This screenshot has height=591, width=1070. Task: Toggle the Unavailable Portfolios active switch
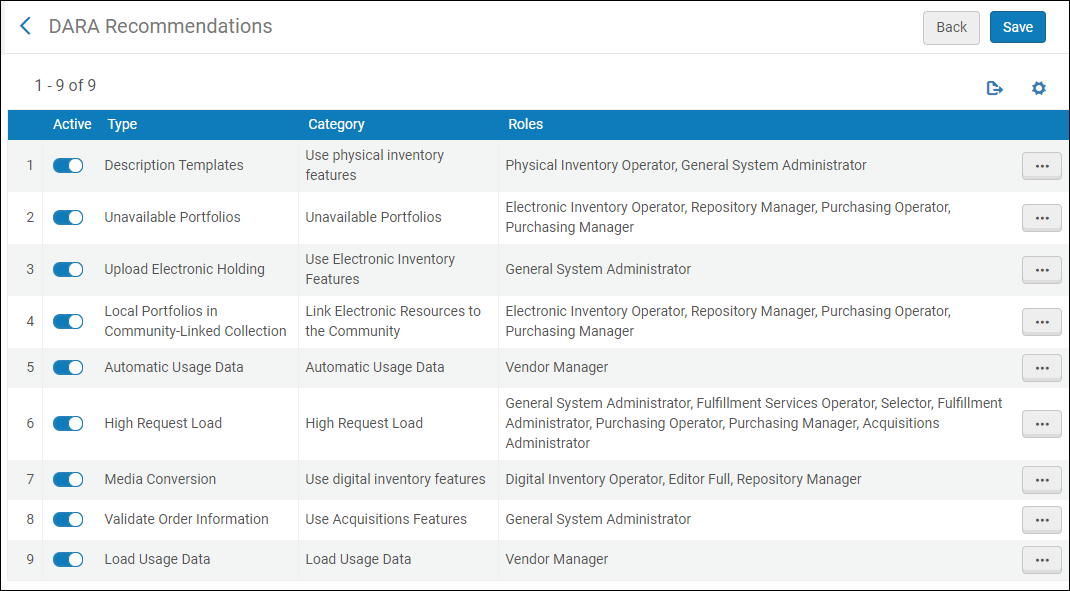pyautogui.click(x=68, y=218)
